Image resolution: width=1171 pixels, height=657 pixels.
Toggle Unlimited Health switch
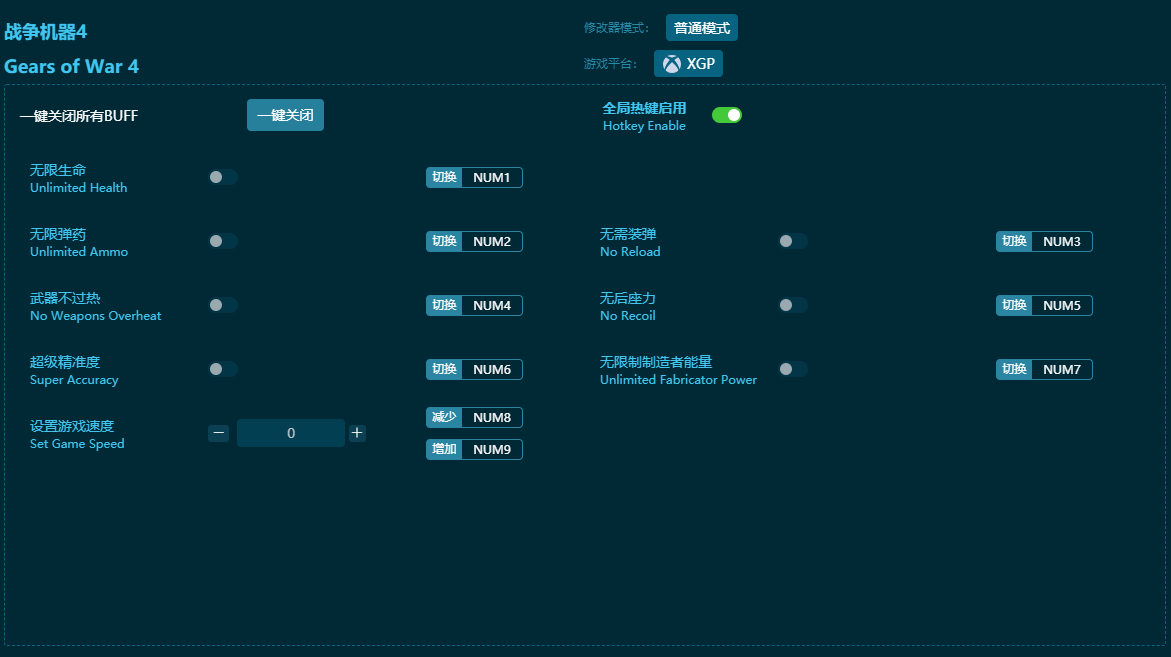click(x=223, y=177)
